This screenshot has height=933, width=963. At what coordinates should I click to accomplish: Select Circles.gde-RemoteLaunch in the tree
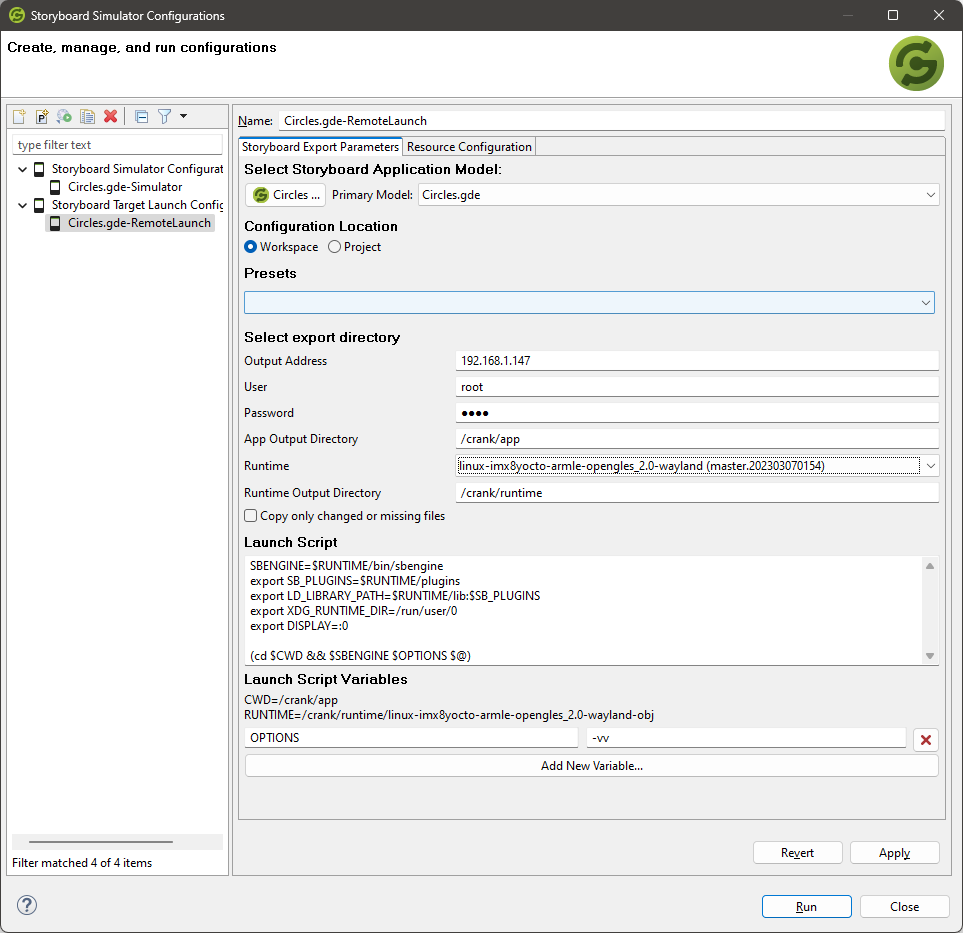click(x=139, y=223)
